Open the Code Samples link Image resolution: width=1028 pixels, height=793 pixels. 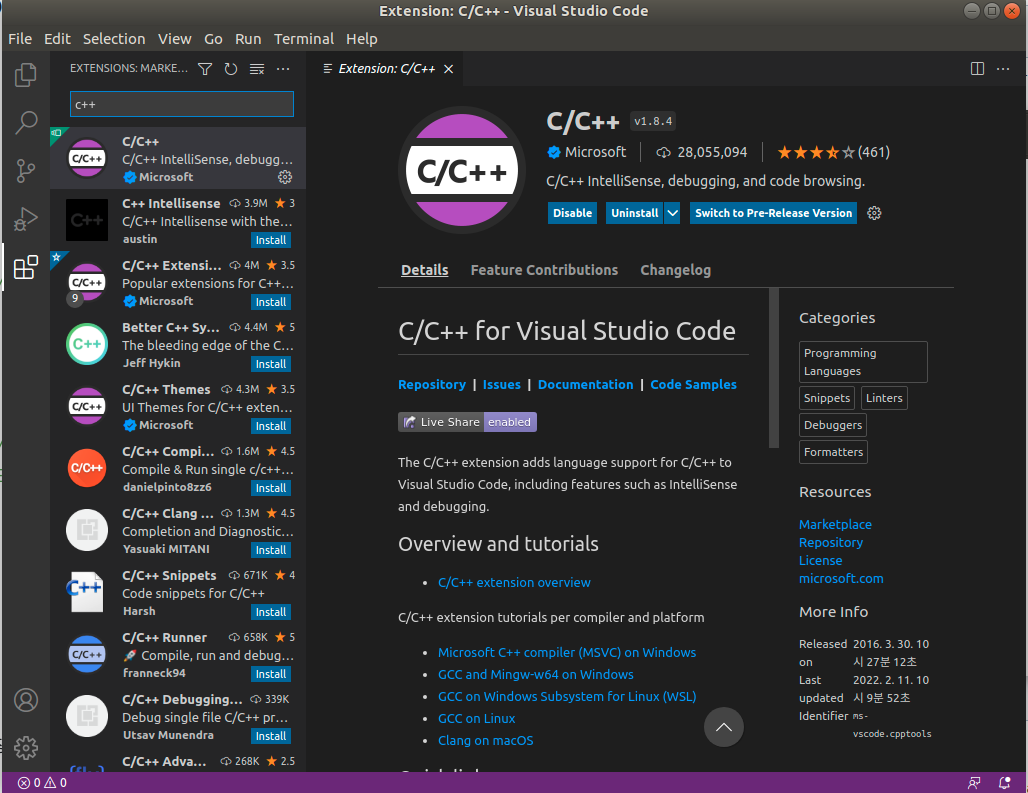[x=693, y=385]
